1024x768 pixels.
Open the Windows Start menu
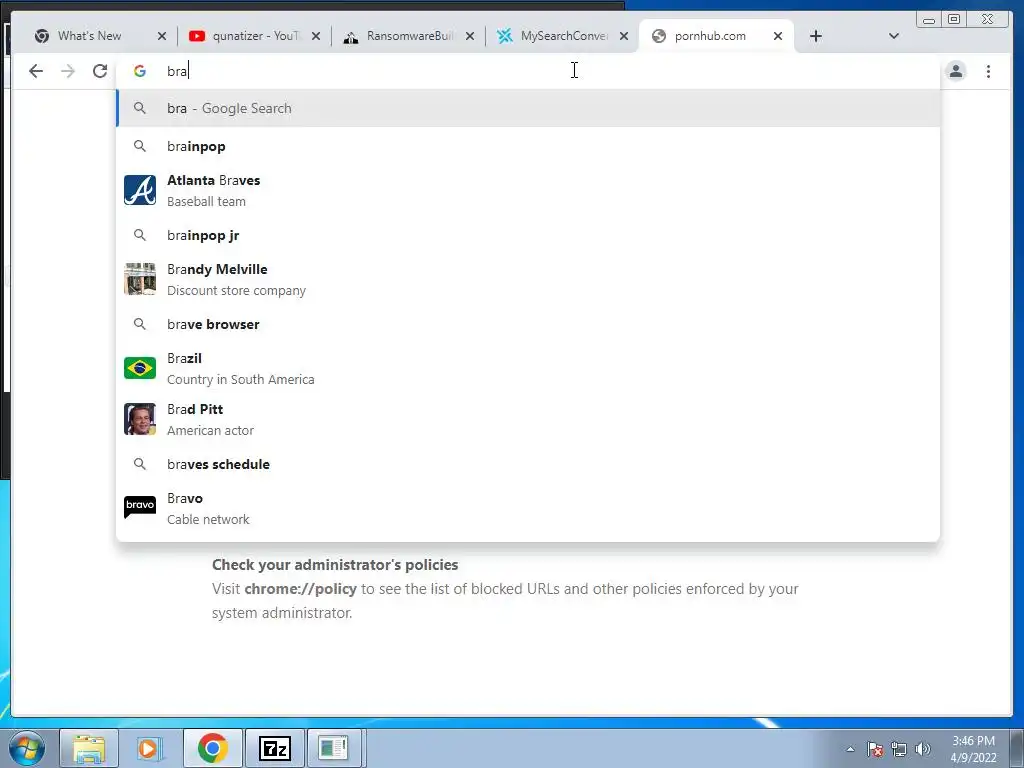tap(26, 748)
